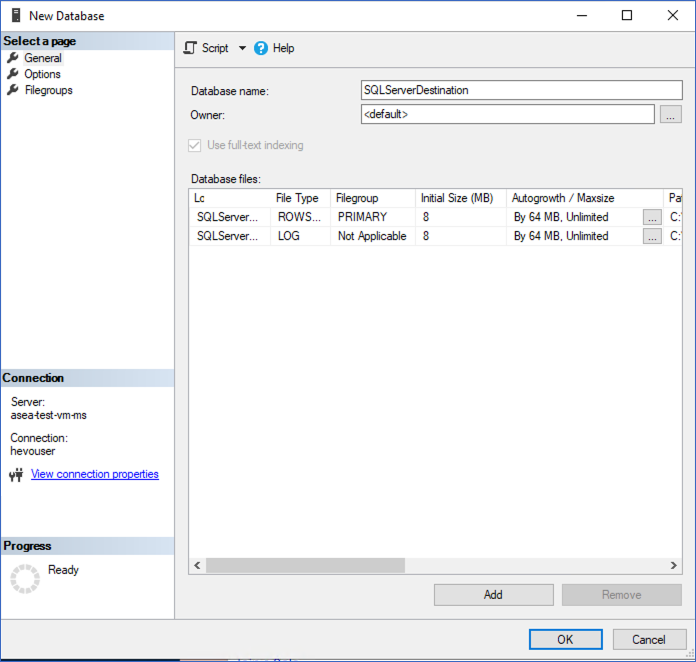Image resolution: width=696 pixels, height=662 pixels.
Task: Click the horizontal scrollbar right arrow
Action: pos(674,566)
